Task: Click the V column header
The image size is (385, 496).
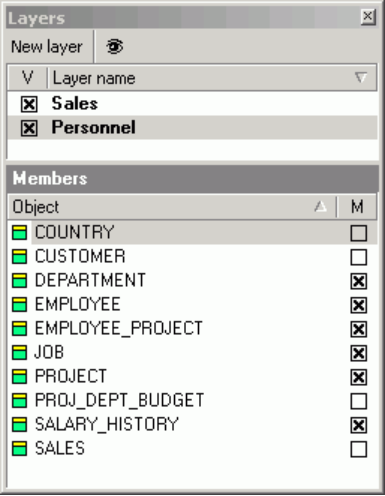Action: coord(27,78)
